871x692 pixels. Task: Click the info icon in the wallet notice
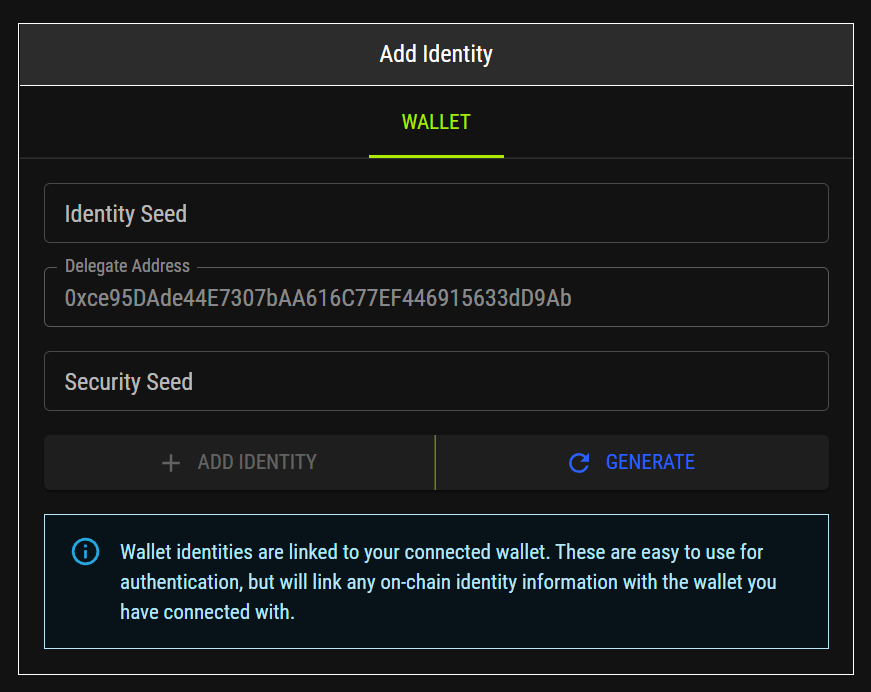pyautogui.click(x=86, y=551)
